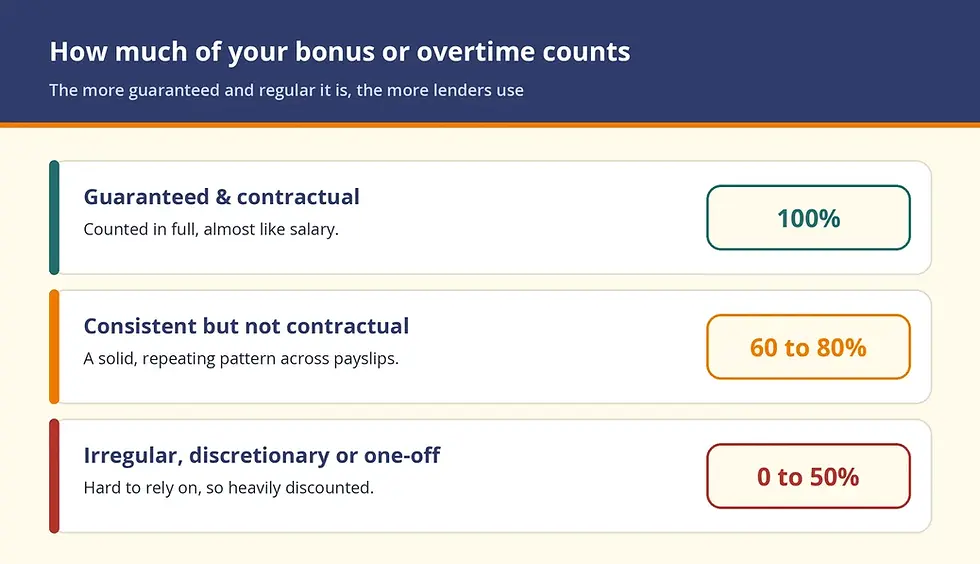
Task: Click the word 'overtime' in title
Action: click(x=474, y=52)
